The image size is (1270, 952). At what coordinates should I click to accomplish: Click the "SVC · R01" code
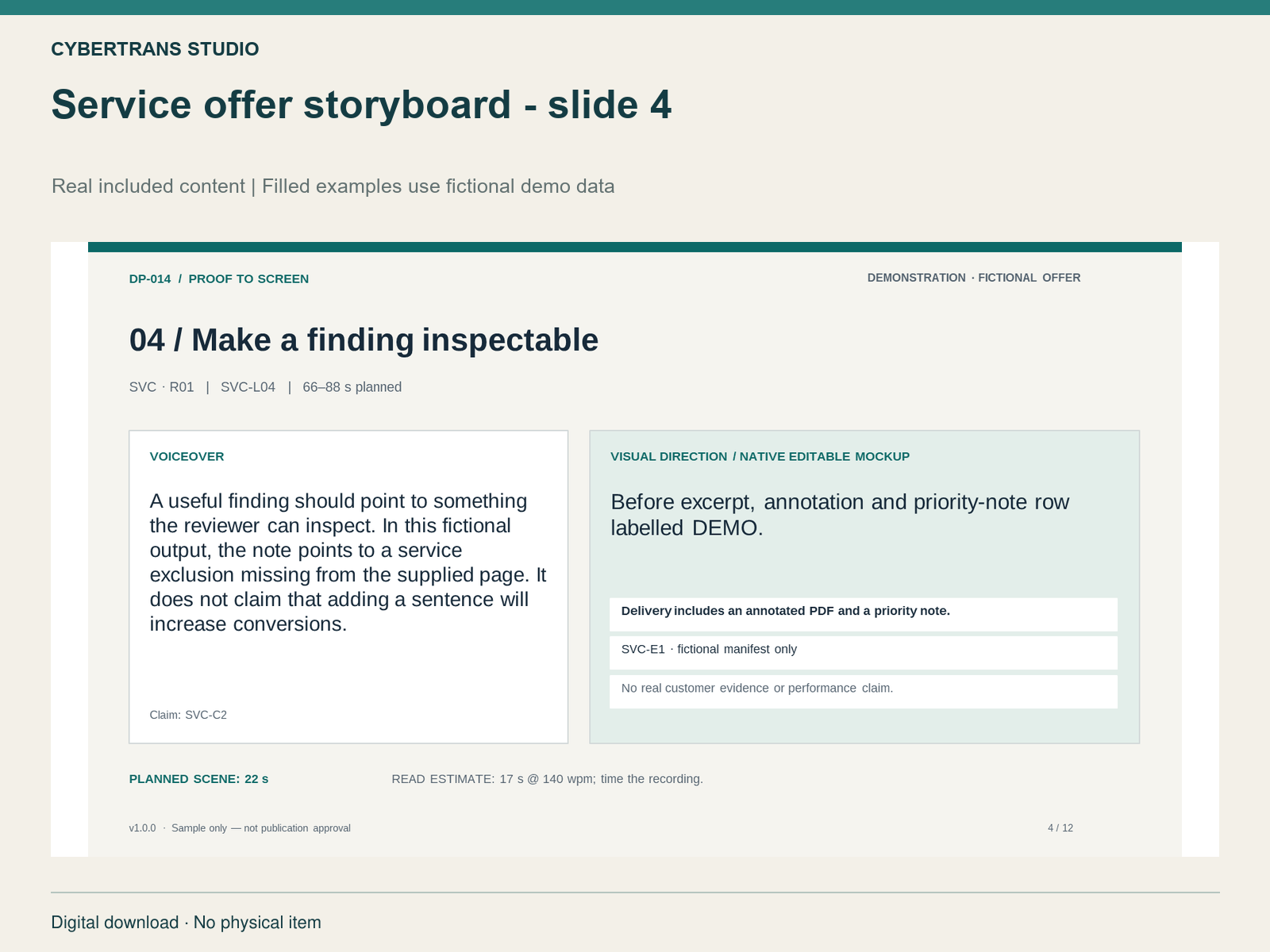(x=162, y=387)
